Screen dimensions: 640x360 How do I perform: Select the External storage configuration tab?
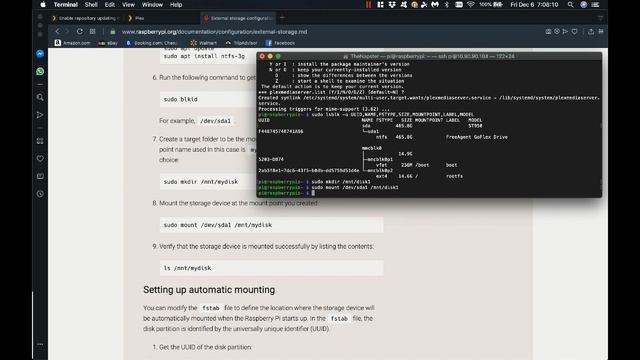tap(239, 18)
